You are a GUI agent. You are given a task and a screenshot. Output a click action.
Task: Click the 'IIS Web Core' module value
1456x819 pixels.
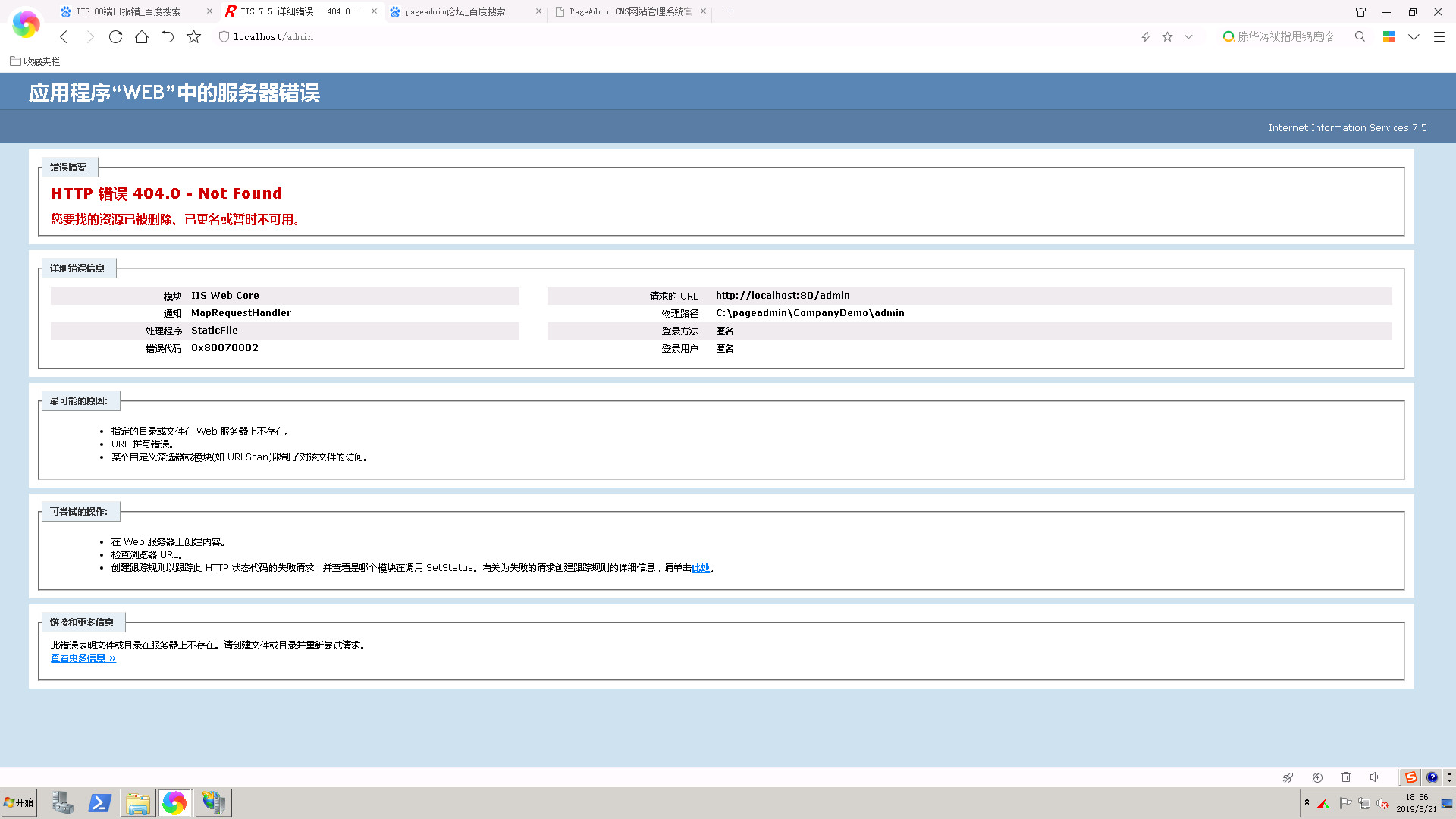coord(225,296)
